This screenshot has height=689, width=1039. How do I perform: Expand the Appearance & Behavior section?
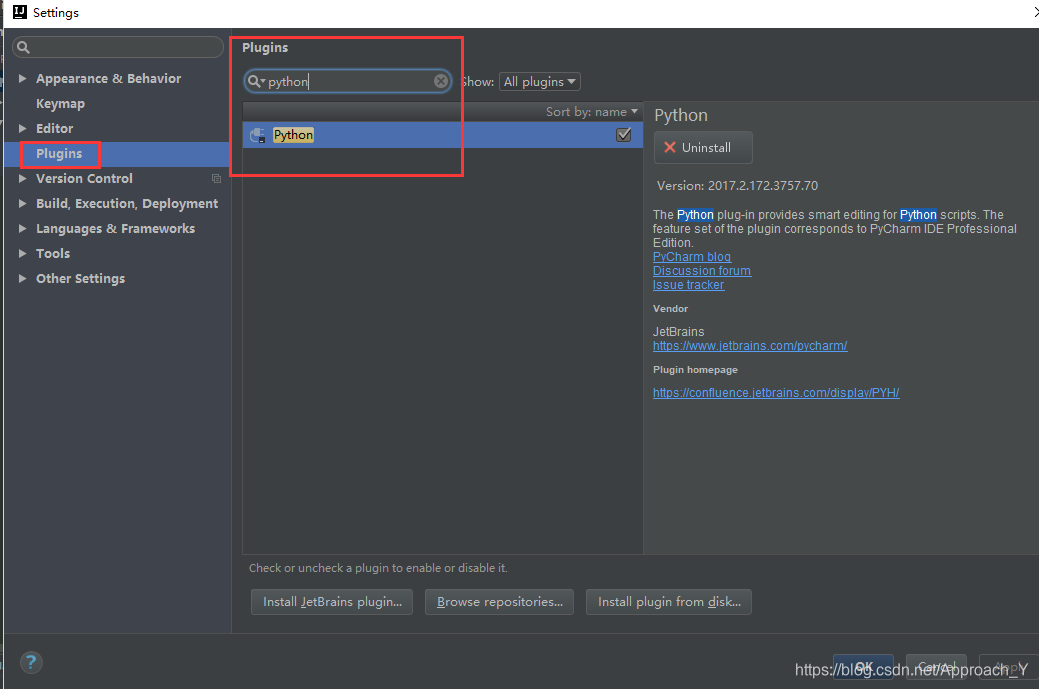tap(23, 78)
